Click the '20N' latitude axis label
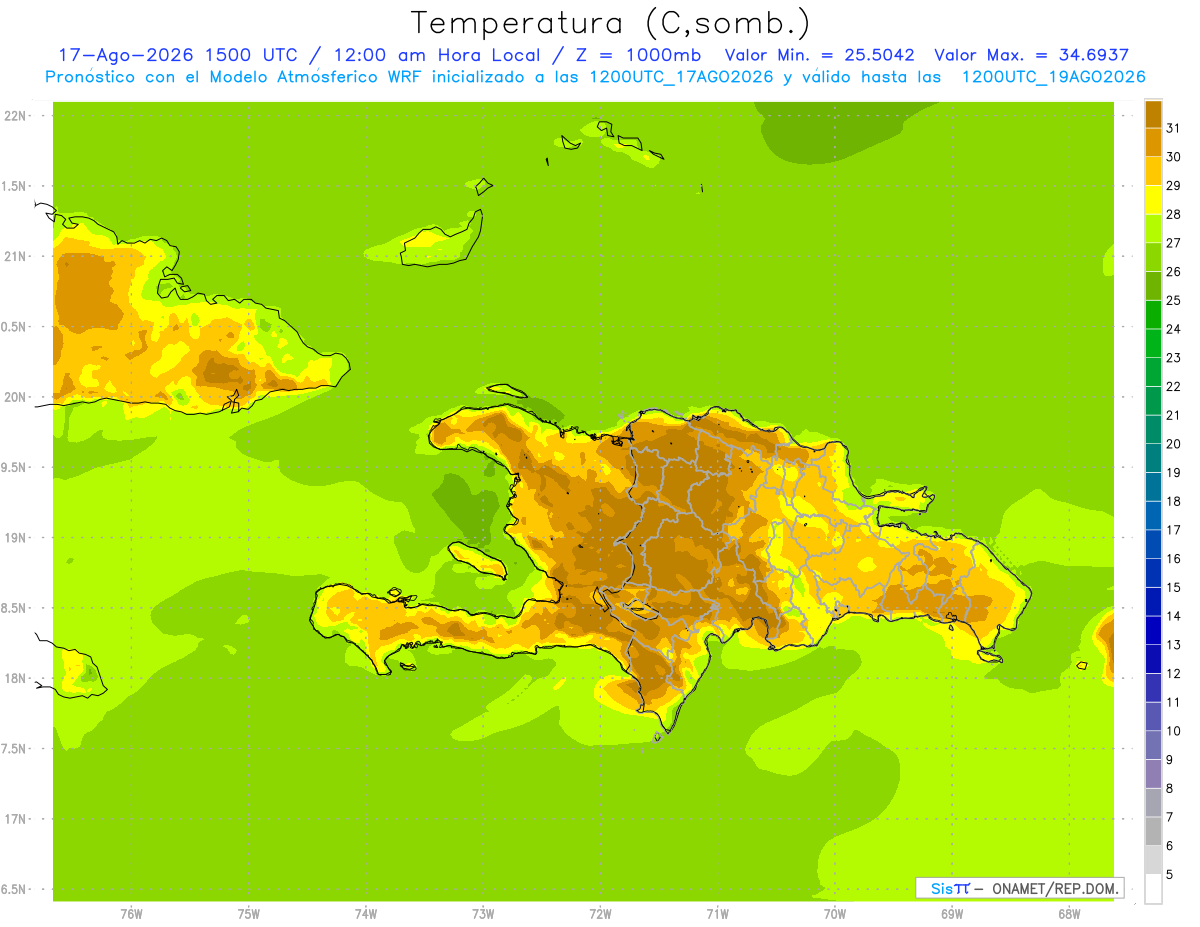The image size is (1200, 927). 14,397
